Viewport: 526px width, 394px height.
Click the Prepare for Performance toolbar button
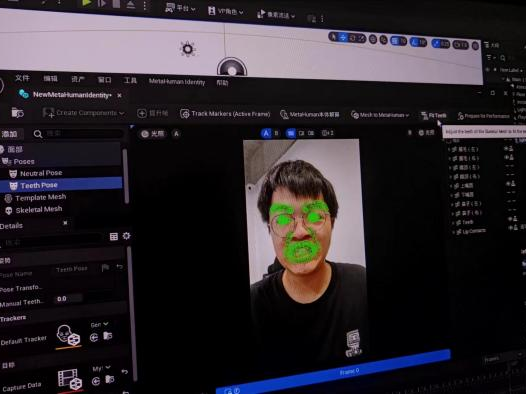tap(483, 116)
